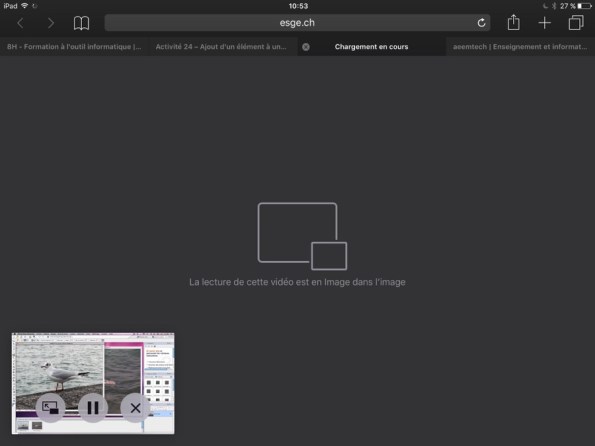The image size is (595, 446).
Task: Select the Chargement en cours tab
Action: [x=371, y=47]
